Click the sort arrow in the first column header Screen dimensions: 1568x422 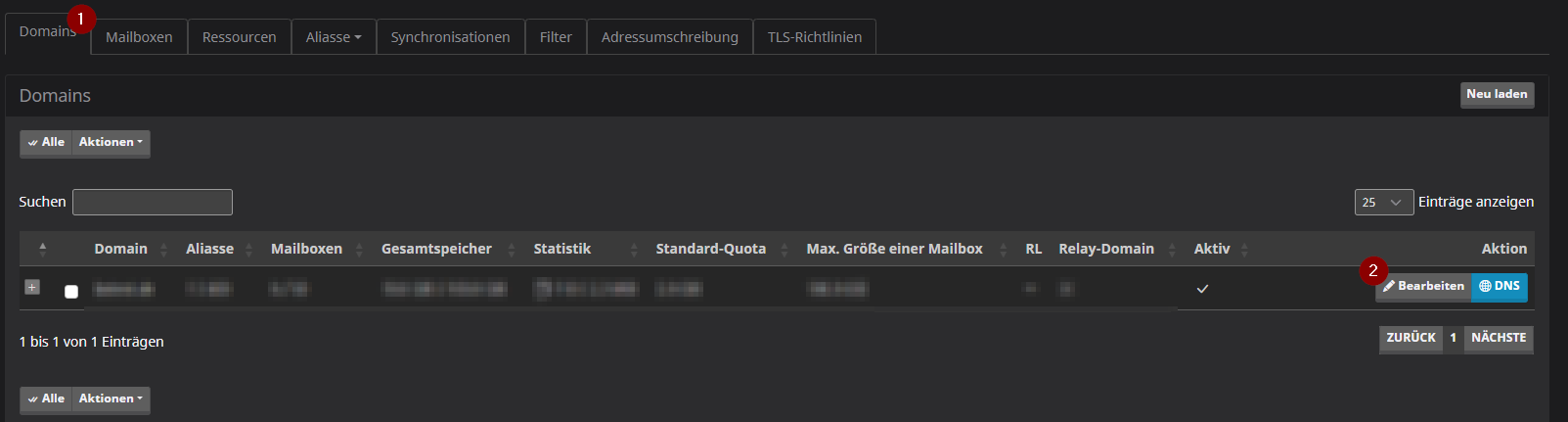tap(43, 248)
